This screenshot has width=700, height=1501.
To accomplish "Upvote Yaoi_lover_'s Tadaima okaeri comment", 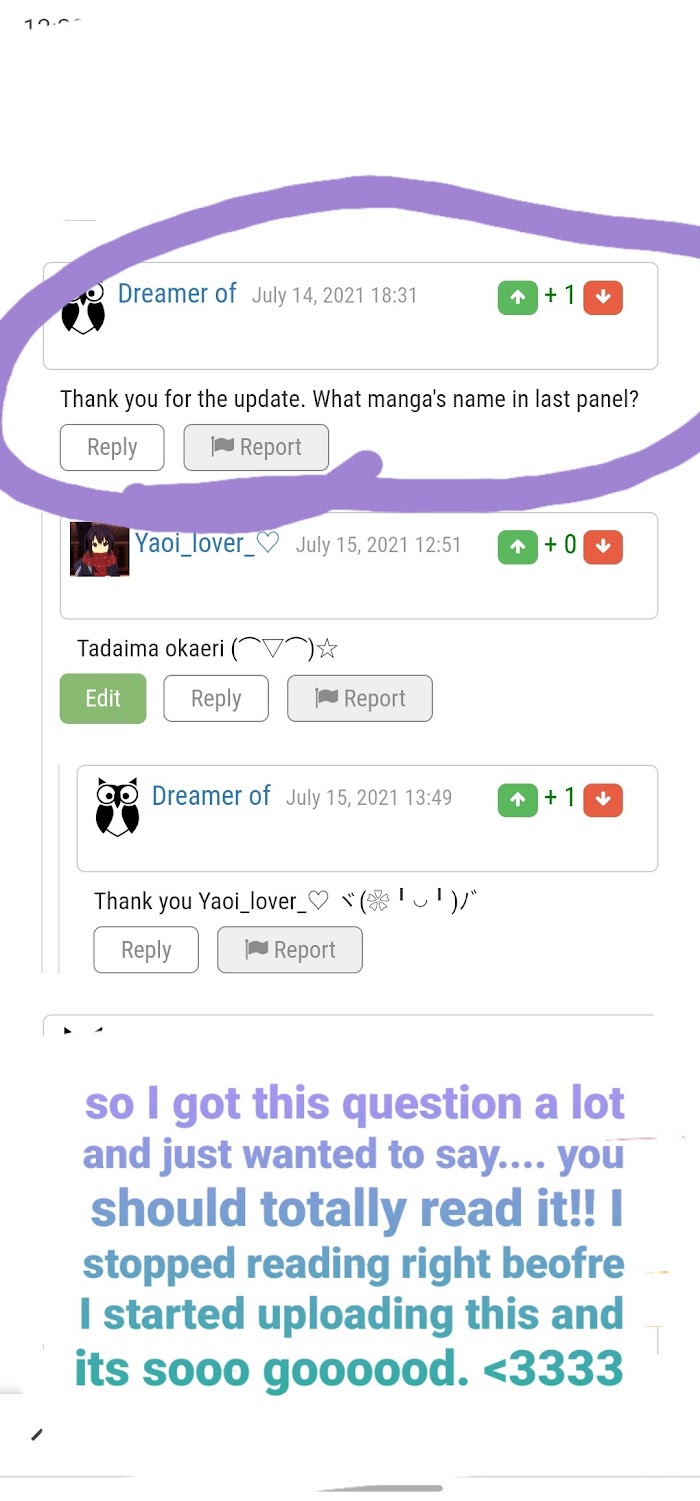I will point(517,546).
